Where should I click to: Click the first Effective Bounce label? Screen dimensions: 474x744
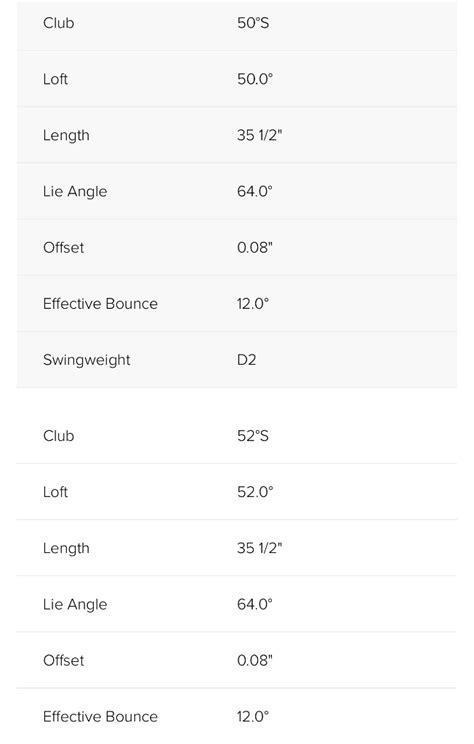point(100,304)
